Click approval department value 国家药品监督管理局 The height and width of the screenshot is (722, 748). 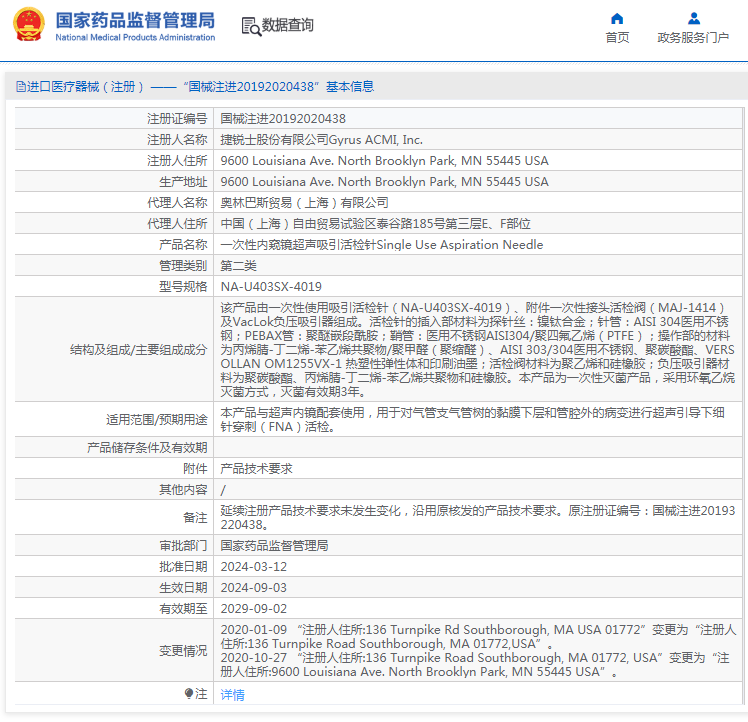click(x=274, y=545)
